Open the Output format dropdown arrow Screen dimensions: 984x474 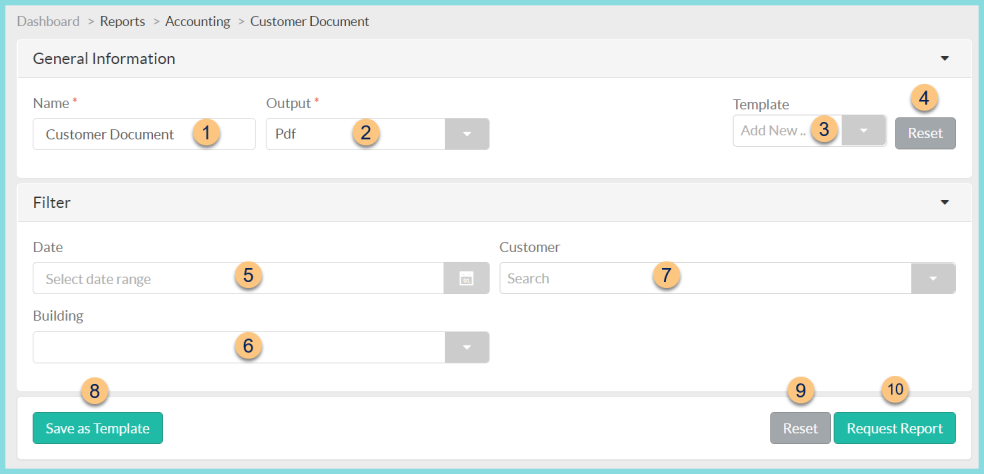pyautogui.click(x=467, y=134)
